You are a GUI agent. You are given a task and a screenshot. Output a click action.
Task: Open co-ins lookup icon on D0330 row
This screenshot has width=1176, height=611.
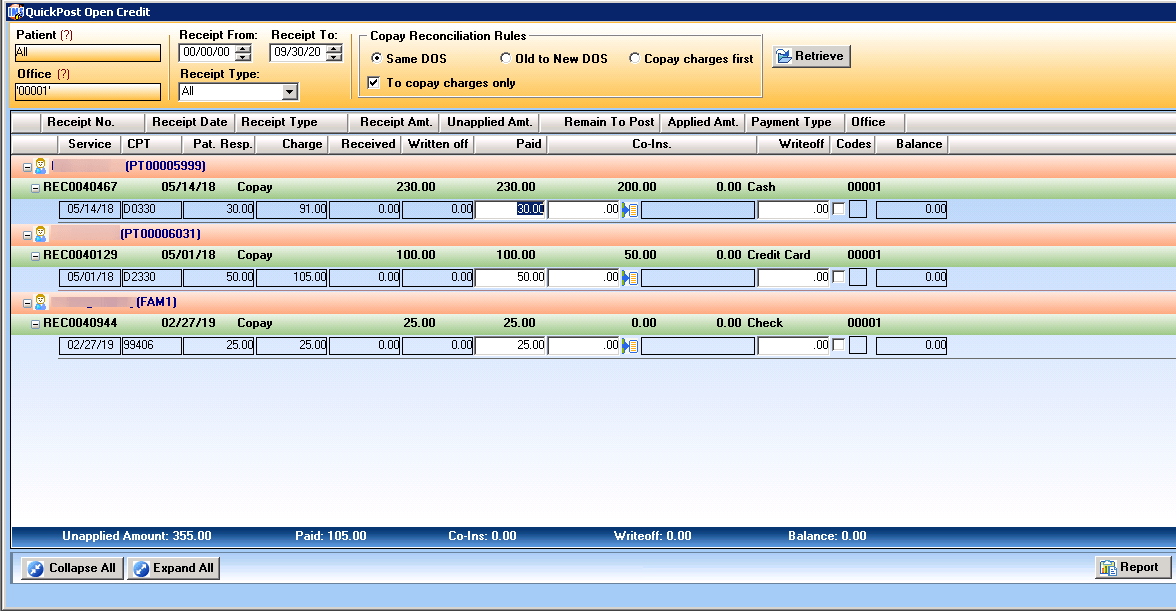coord(630,210)
